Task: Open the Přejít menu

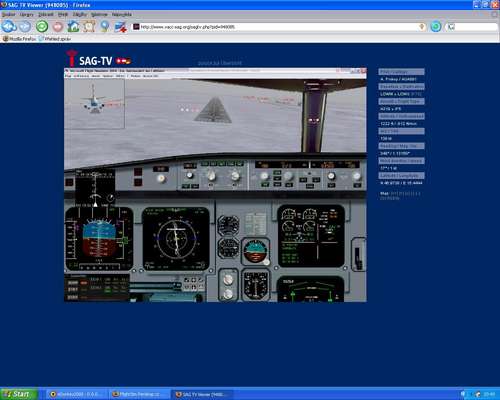Action: [x=63, y=14]
